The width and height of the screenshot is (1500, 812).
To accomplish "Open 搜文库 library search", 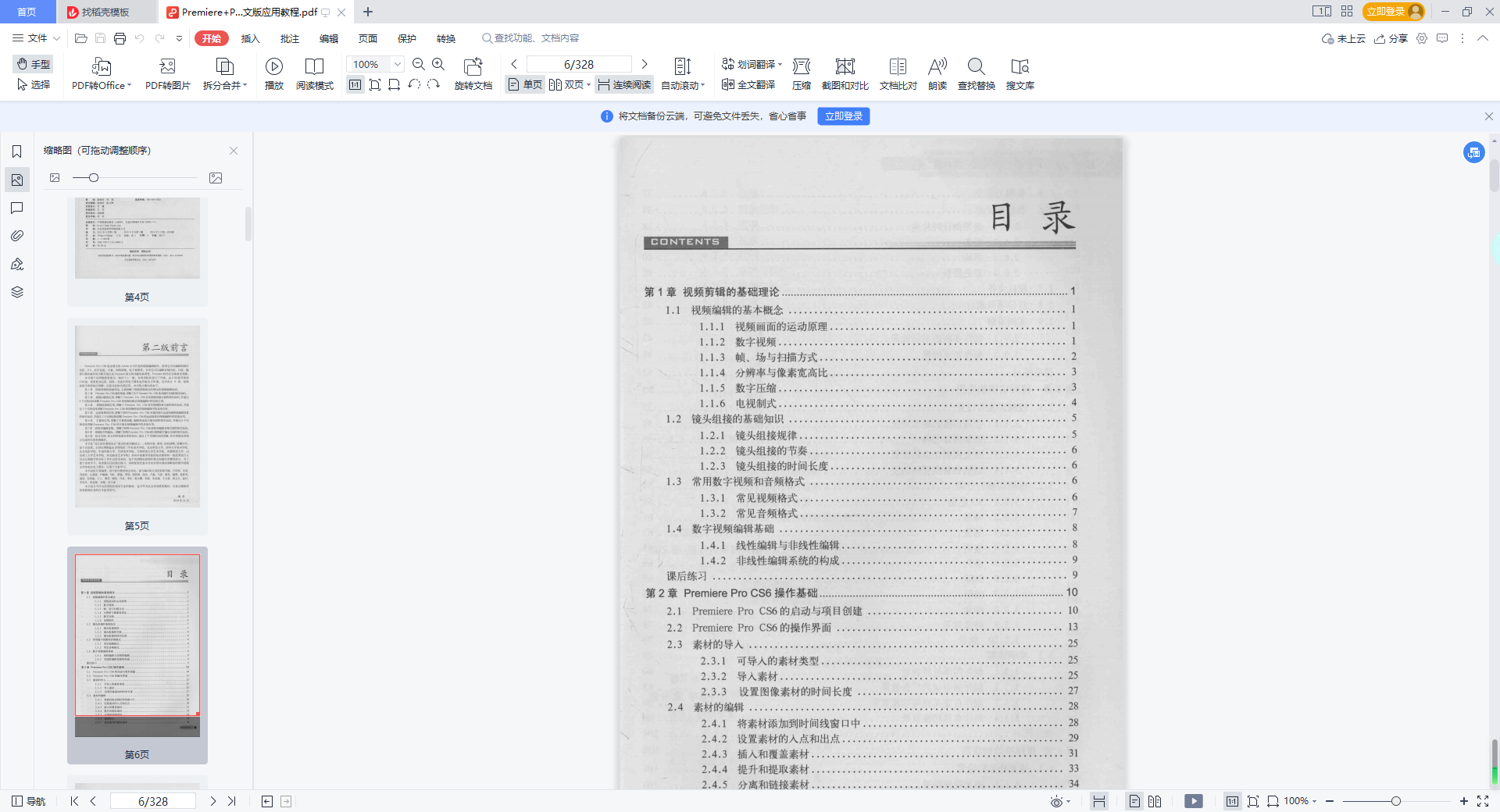I will [x=1020, y=74].
